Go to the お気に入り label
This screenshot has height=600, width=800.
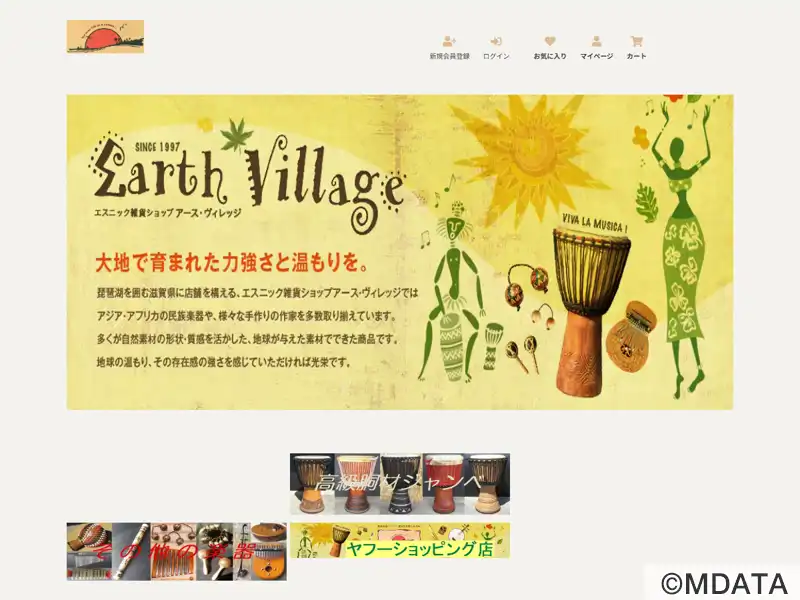[x=550, y=56]
